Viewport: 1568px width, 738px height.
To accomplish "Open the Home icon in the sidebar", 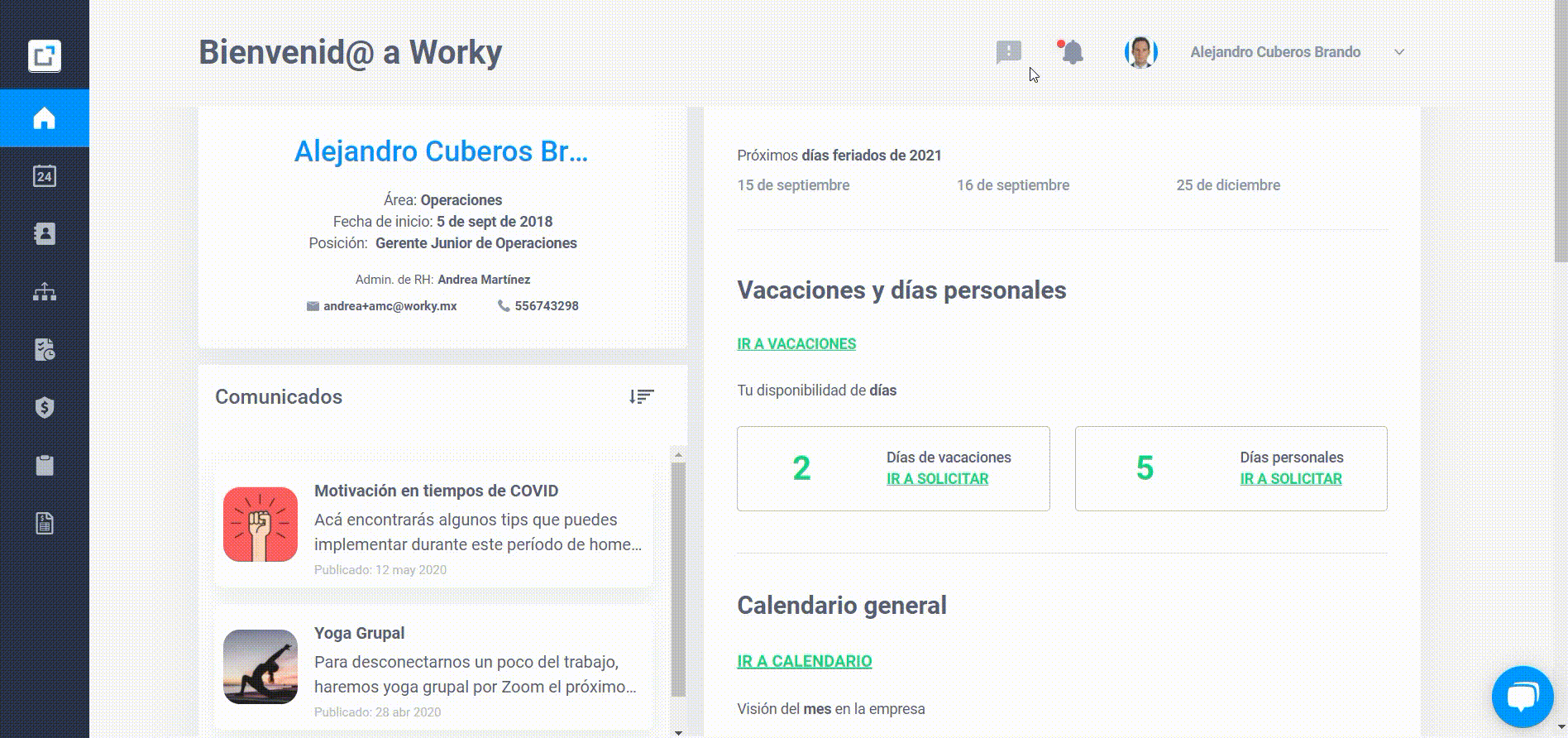I will [45, 118].
